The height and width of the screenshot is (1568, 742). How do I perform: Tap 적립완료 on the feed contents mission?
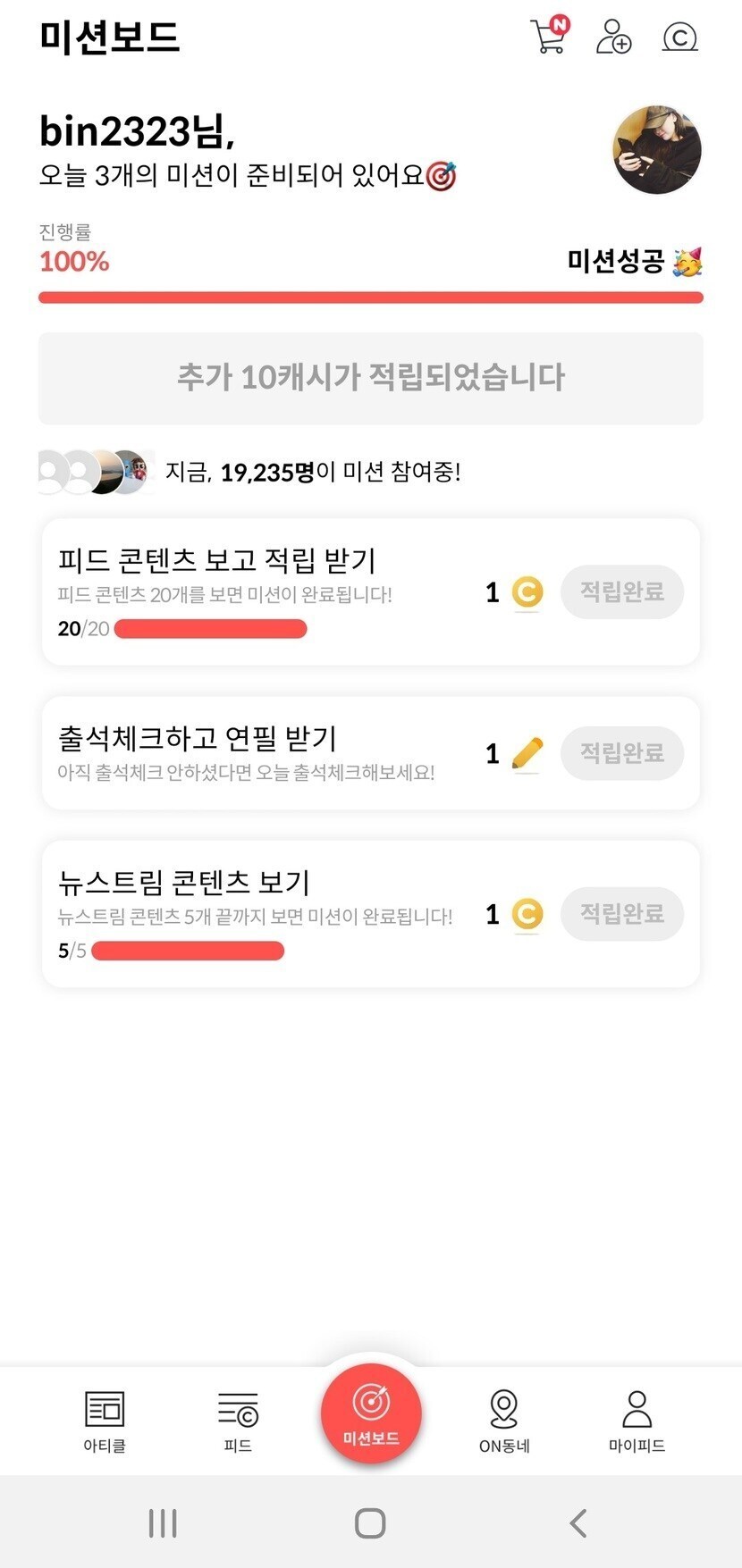tap(622, 591)
